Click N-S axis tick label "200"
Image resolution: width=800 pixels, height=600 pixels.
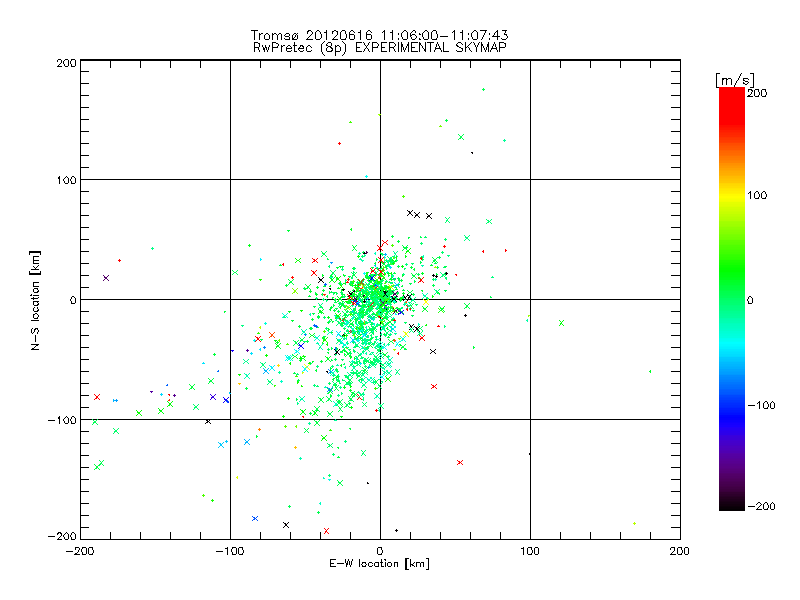pos(66,63)
